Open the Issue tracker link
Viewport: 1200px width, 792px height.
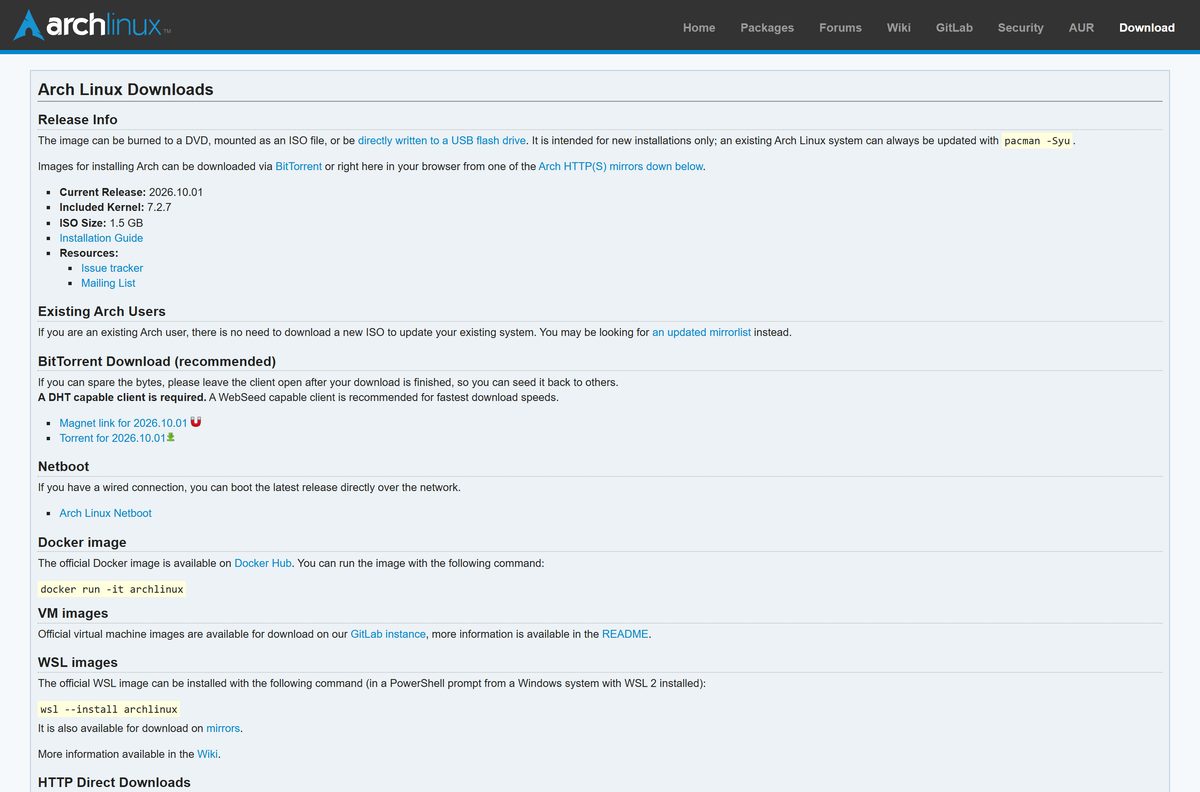click(x=112, y=268)
